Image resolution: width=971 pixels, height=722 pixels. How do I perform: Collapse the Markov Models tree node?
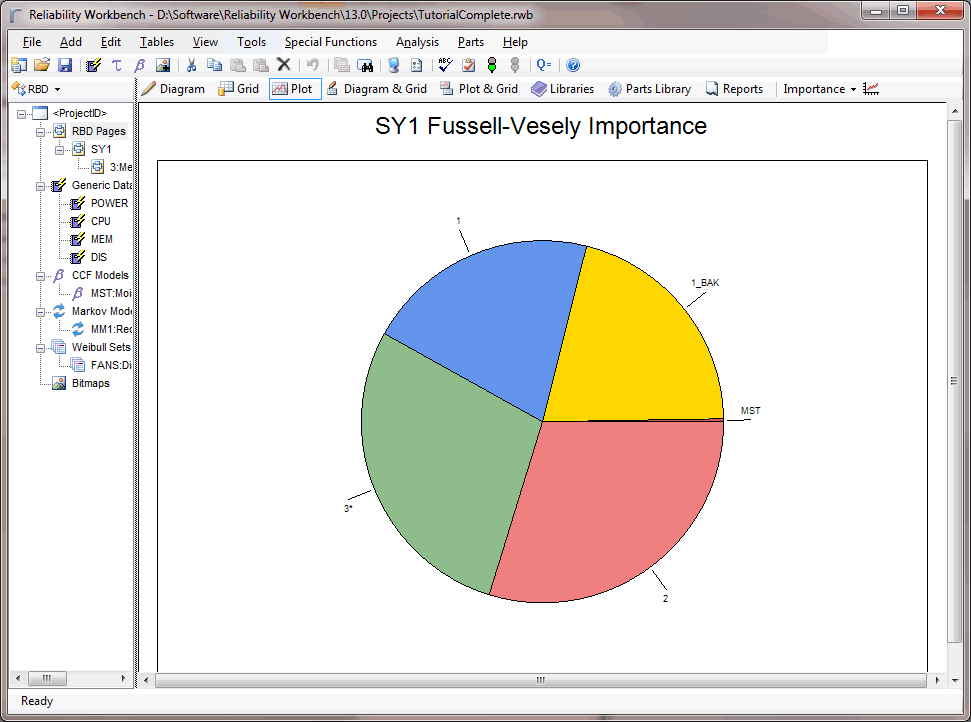40,311
